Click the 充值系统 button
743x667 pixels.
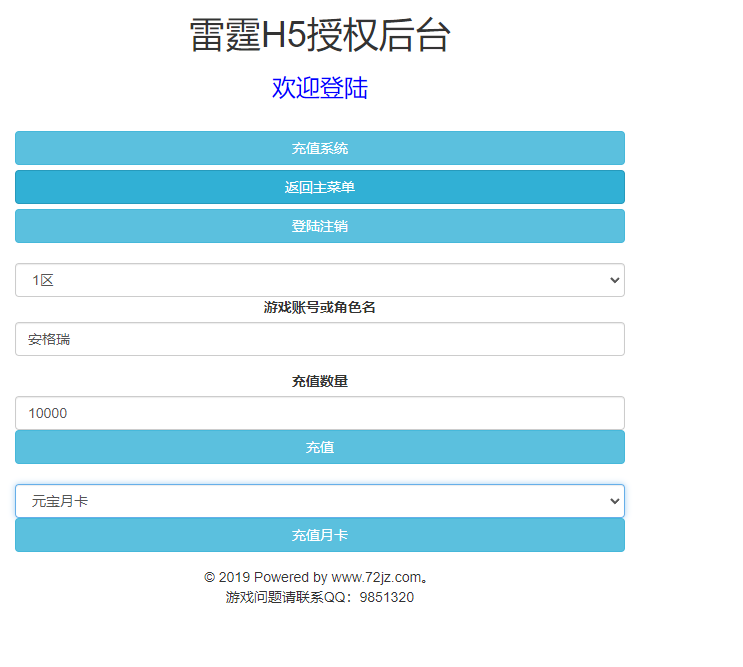pos(320,148)
